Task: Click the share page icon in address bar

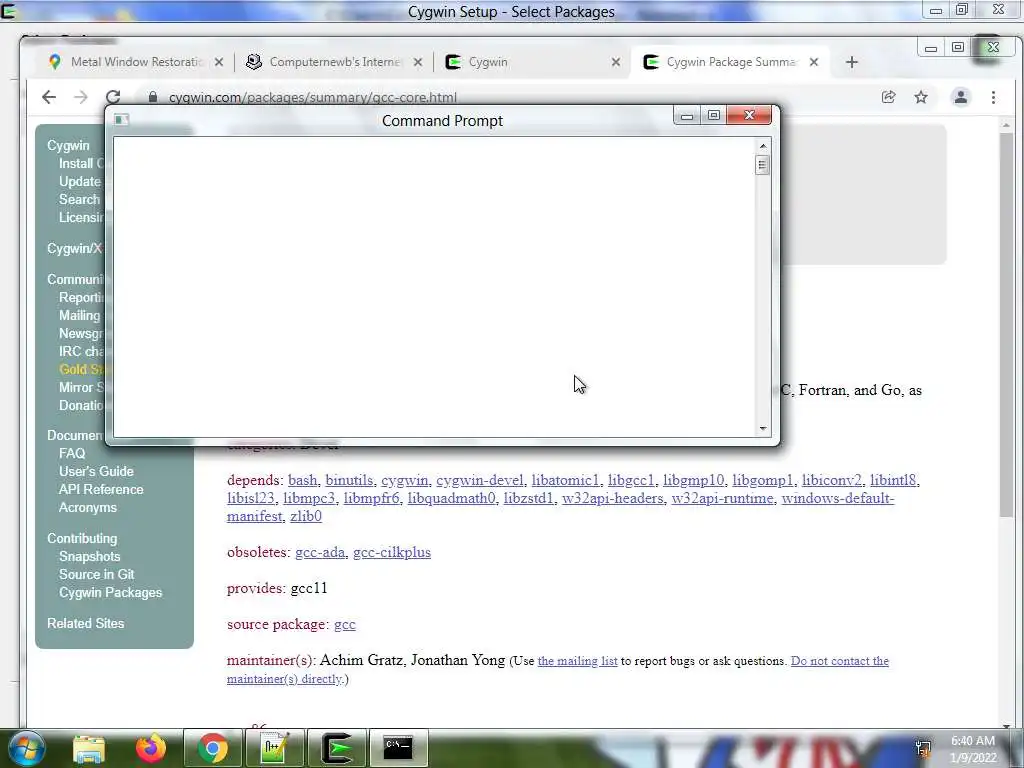Action: [x=888, y=97]
